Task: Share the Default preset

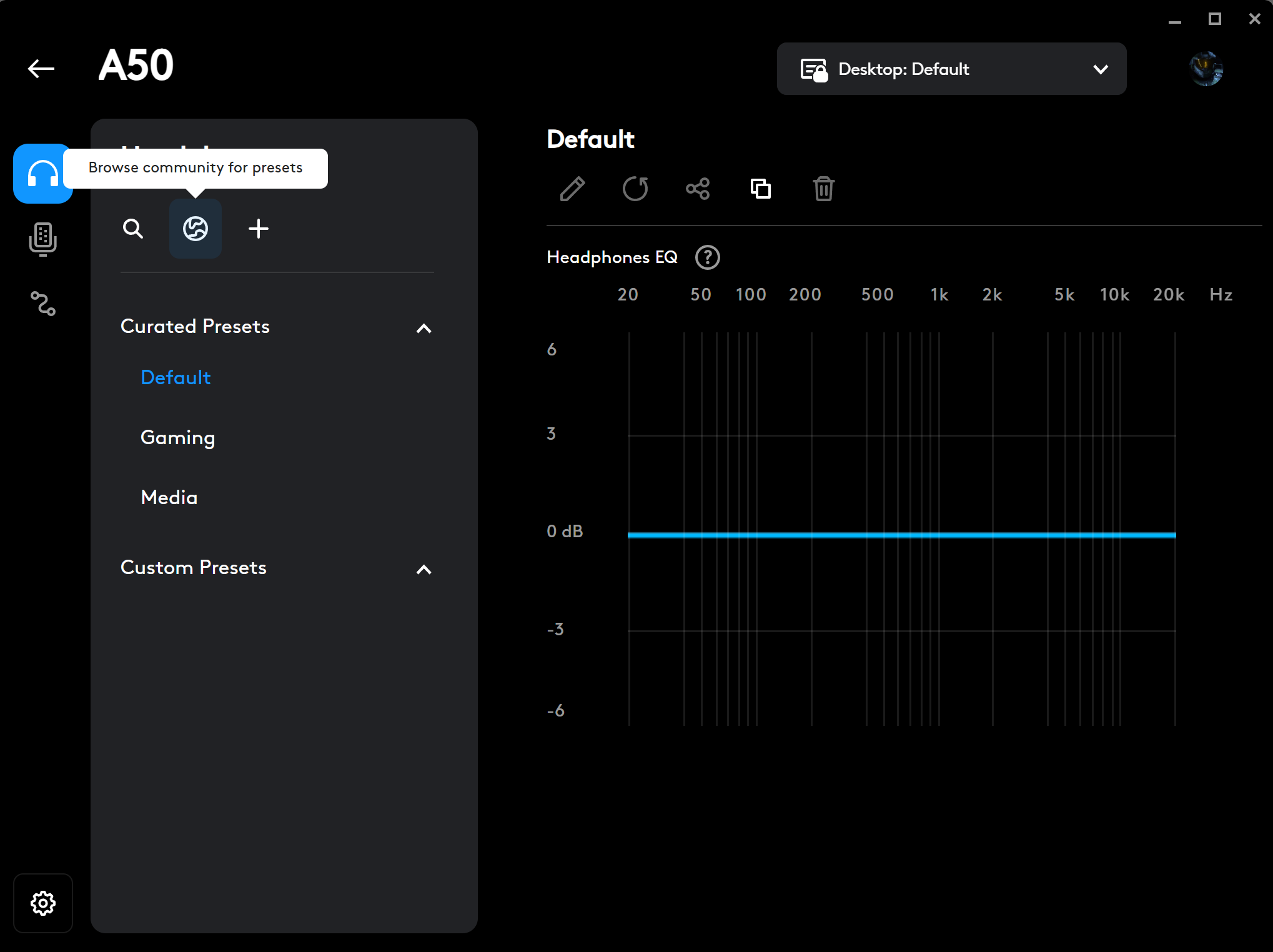Action: click(698, 189)
